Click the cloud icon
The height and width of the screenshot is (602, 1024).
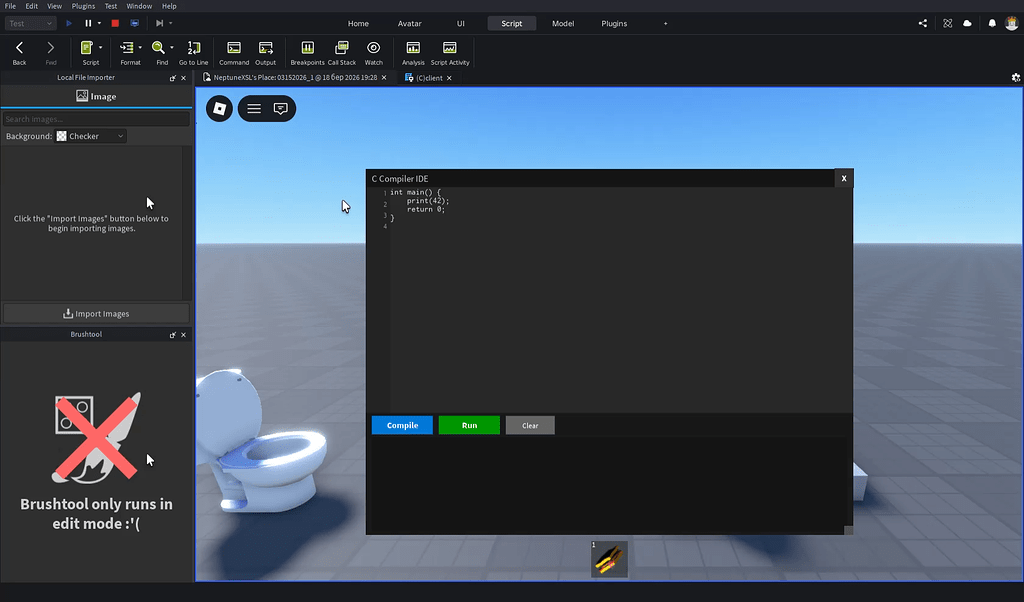tap(967, 24)
